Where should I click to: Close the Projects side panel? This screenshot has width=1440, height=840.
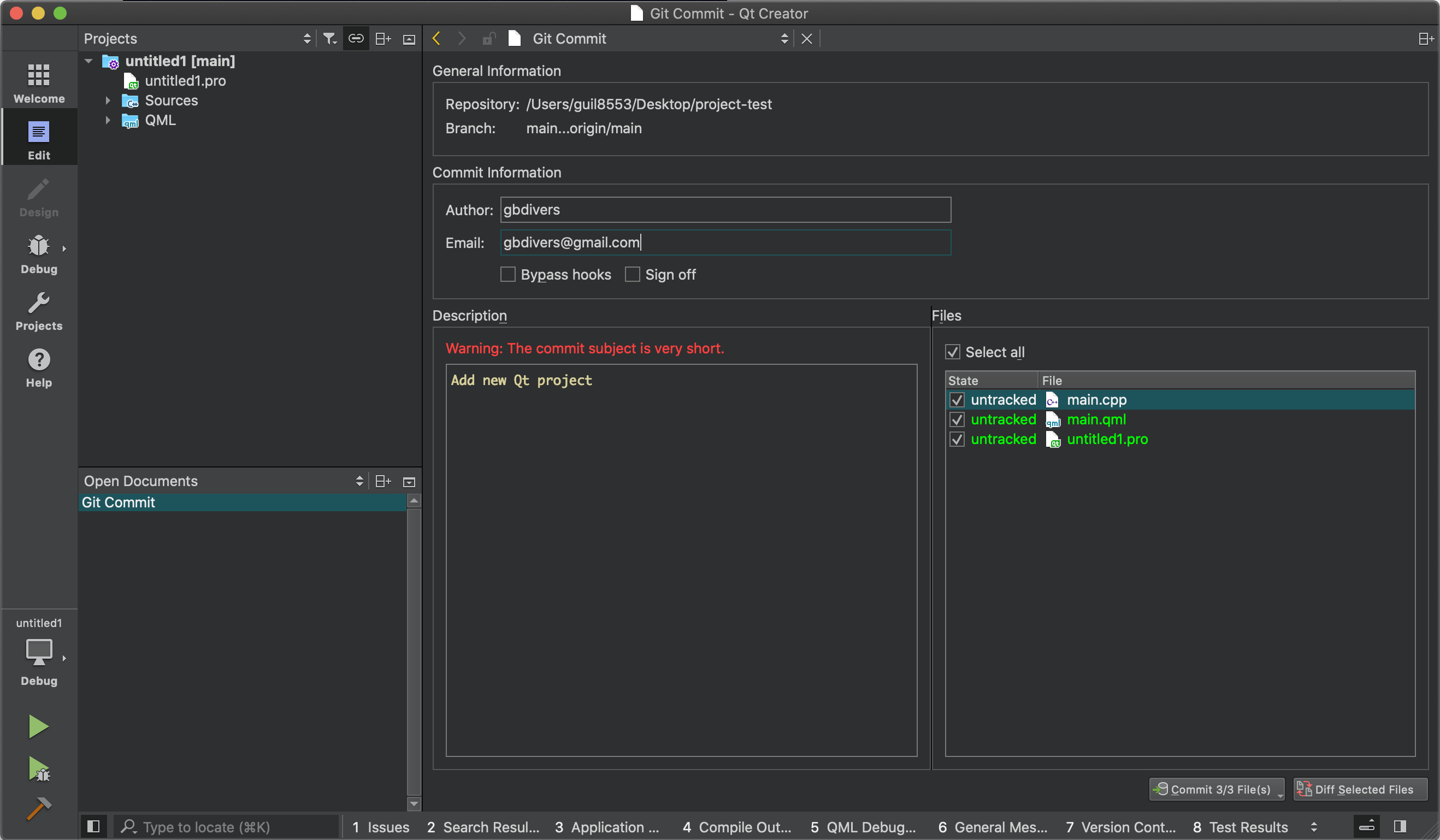point(409,39)
